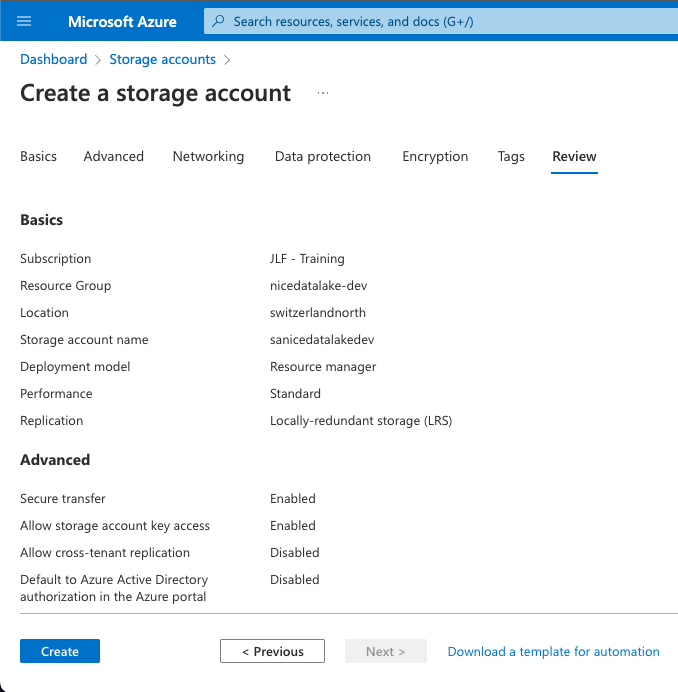Click the Secure transfer label

[x=63, y=499]
